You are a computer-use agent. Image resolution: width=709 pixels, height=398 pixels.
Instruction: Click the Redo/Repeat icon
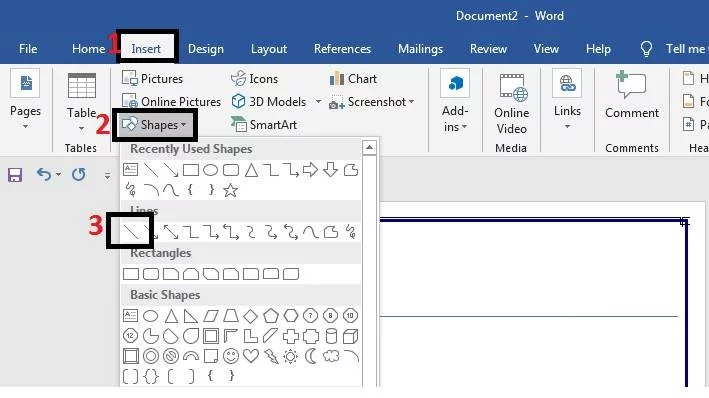[79, 174]
